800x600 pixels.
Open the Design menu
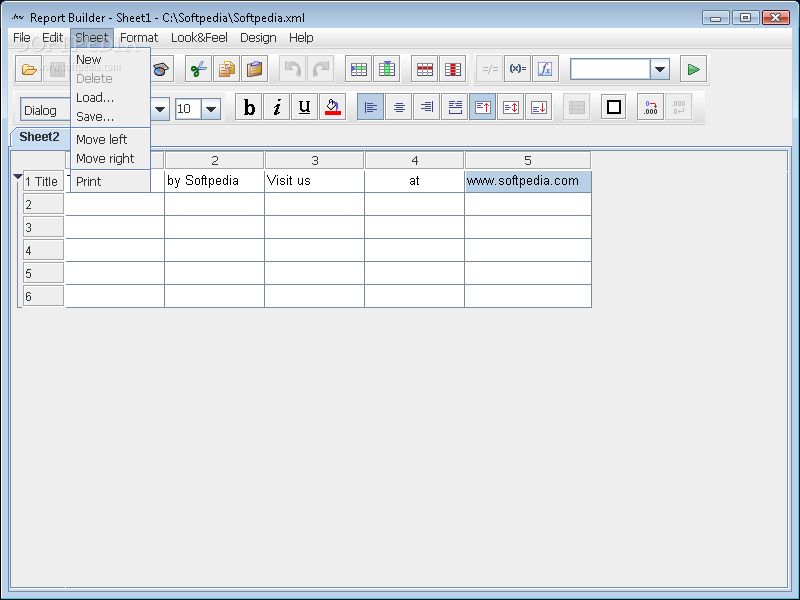258,38
